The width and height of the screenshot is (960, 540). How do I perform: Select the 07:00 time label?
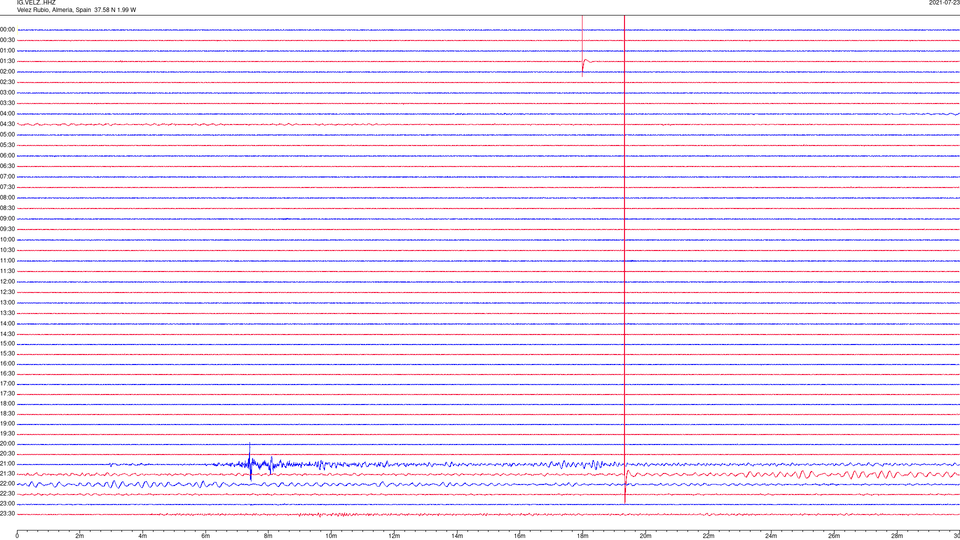7,176
